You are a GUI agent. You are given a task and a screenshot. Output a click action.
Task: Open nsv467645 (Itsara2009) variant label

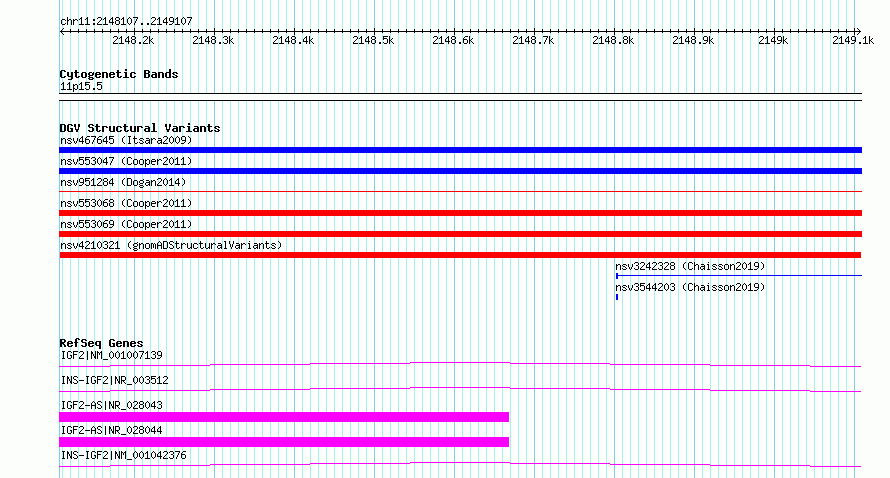coord(126,140)
